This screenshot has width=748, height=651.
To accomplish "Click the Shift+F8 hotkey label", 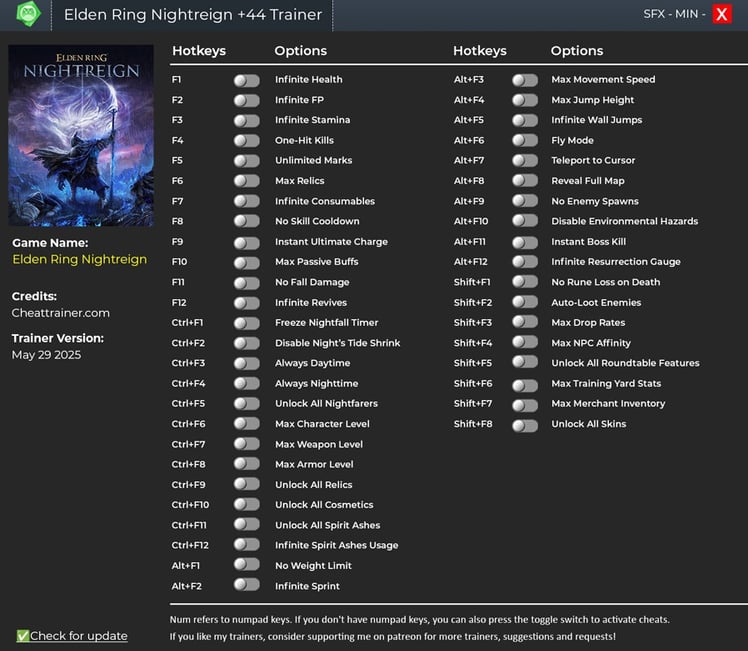I will click(x=473, y=424).
